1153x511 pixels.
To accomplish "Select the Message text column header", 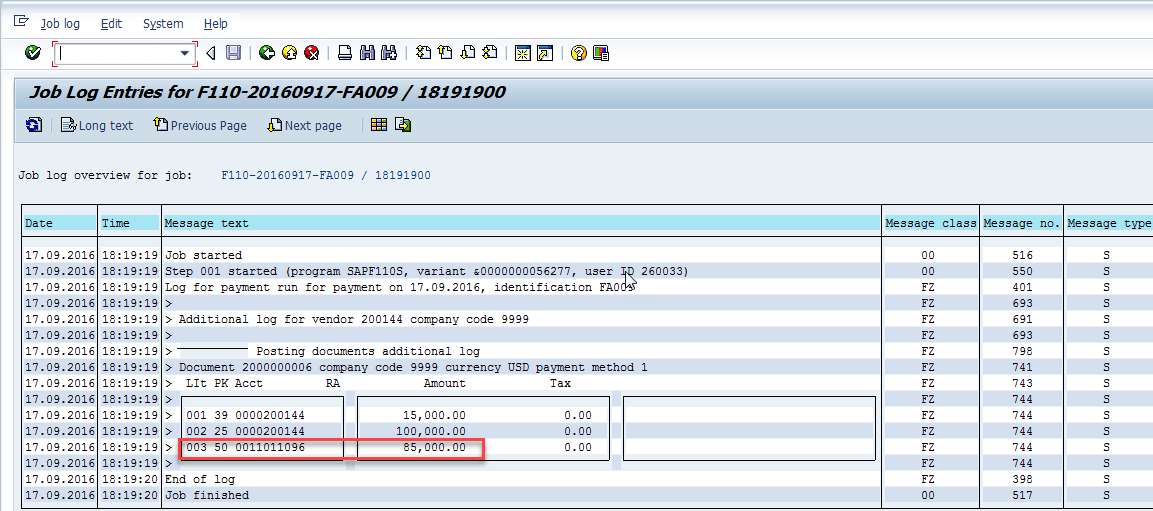I will click(x=206, y=223).
